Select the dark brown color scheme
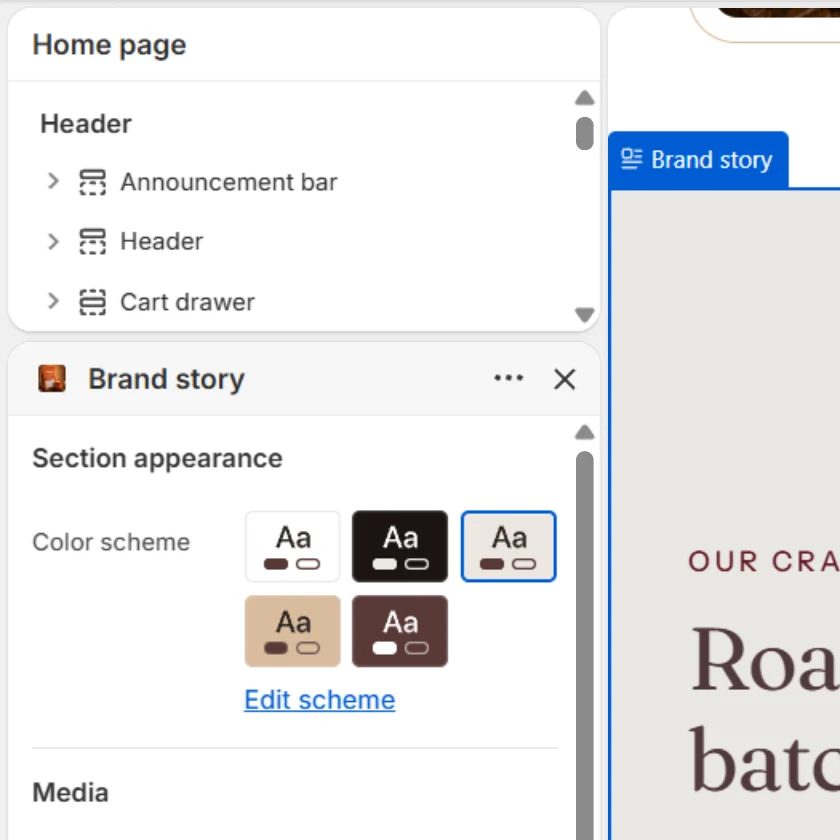This screenshot has width=840, height=840. pos(400,631)
